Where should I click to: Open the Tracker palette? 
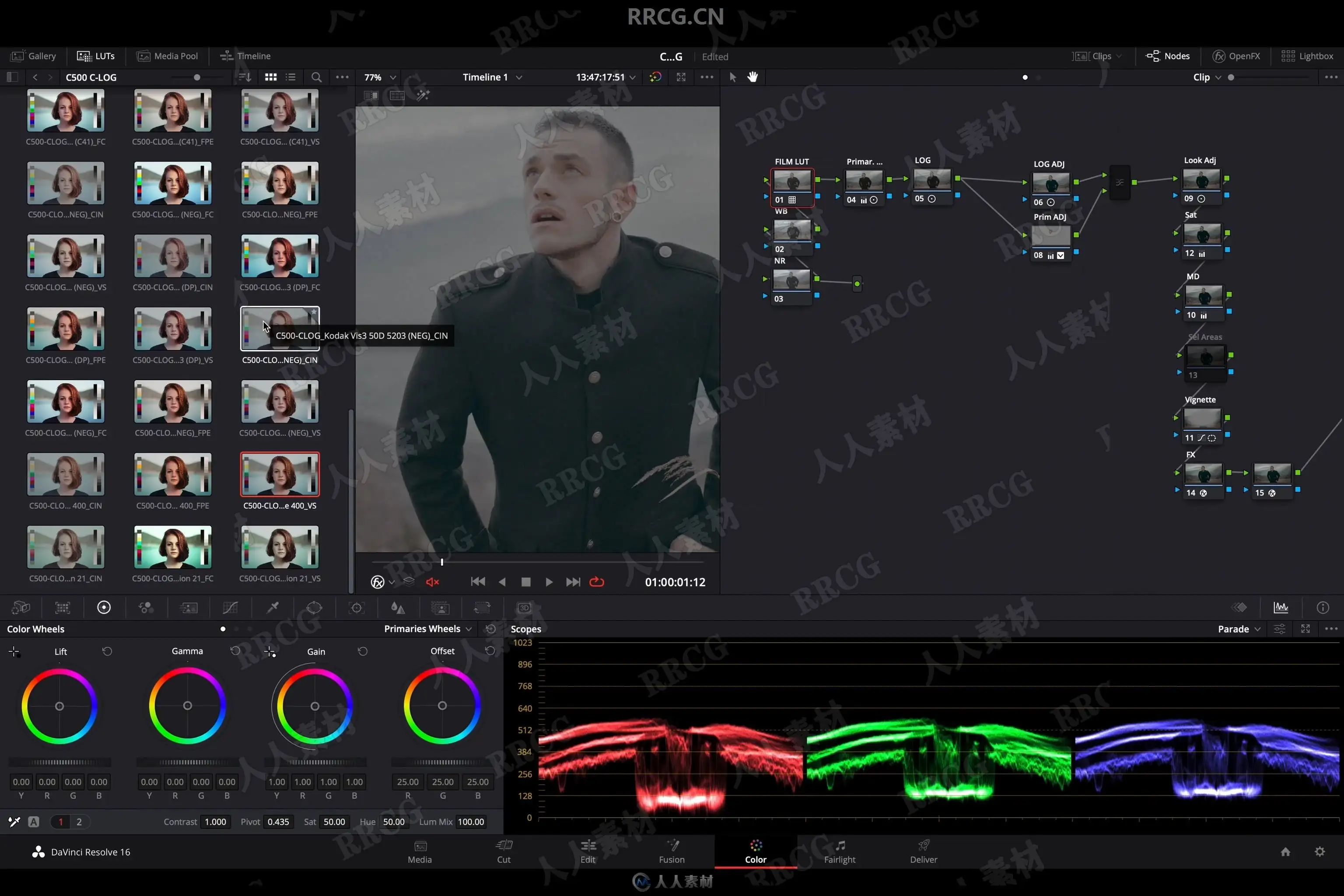pos(357,607)
